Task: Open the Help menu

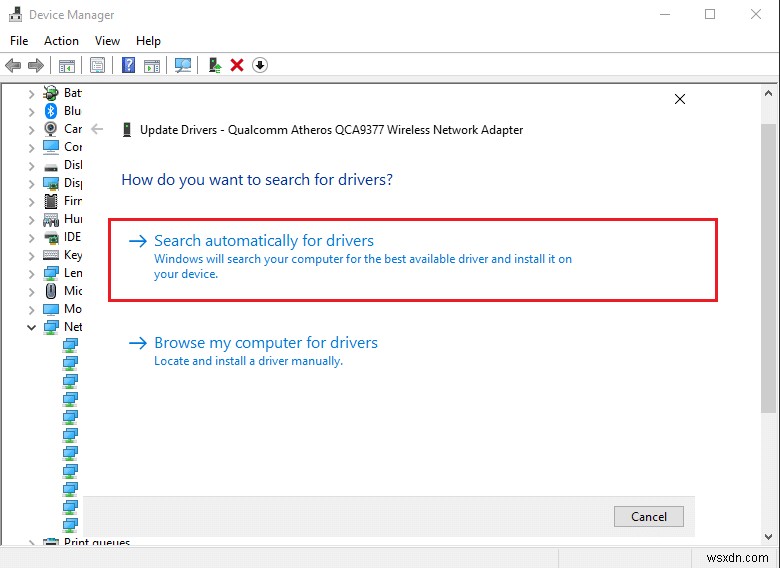Action: pyautogui.click(x=148, y=41)
